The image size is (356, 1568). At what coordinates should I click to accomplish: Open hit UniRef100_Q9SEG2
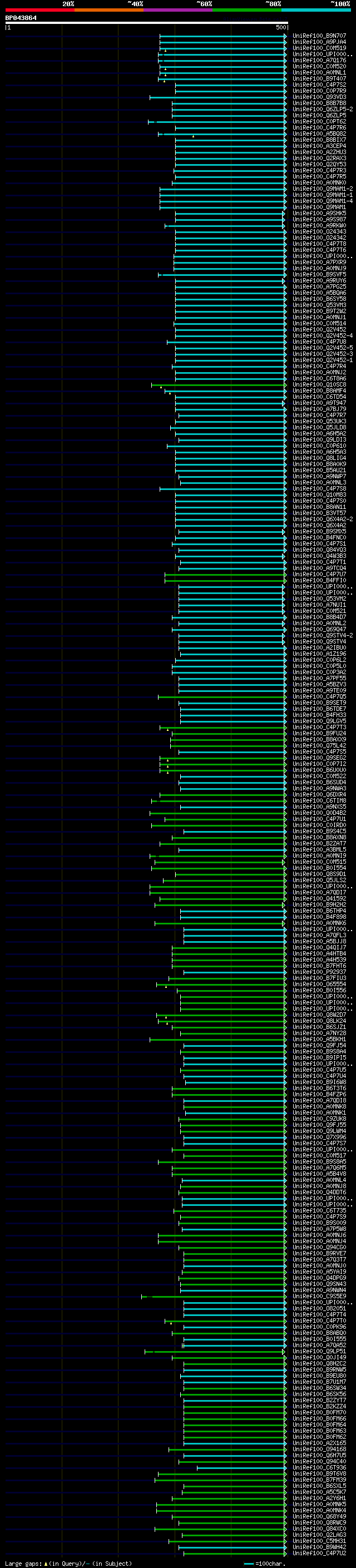coord(319,758)
